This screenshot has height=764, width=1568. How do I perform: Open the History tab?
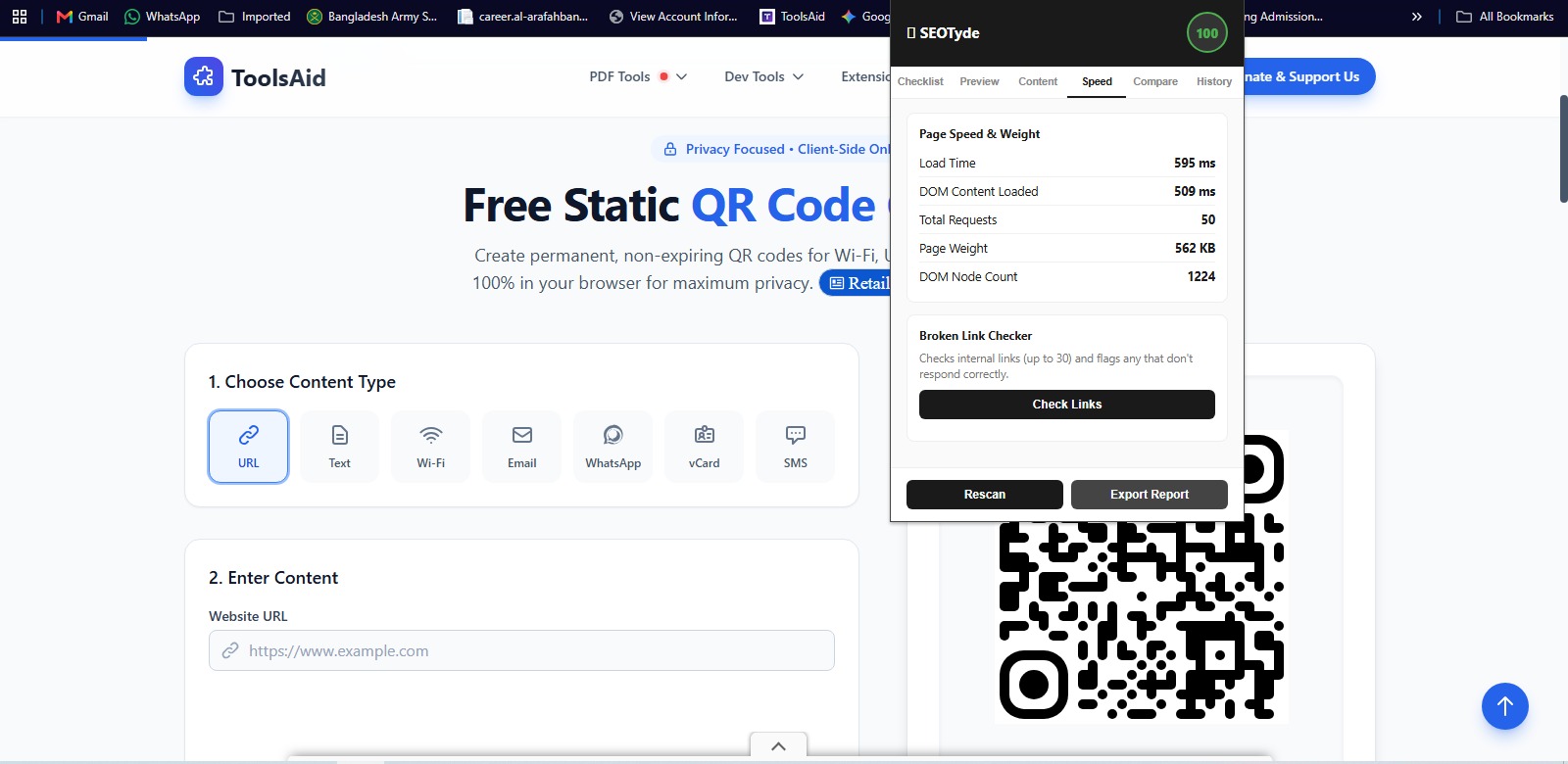tap(1214, 81)
